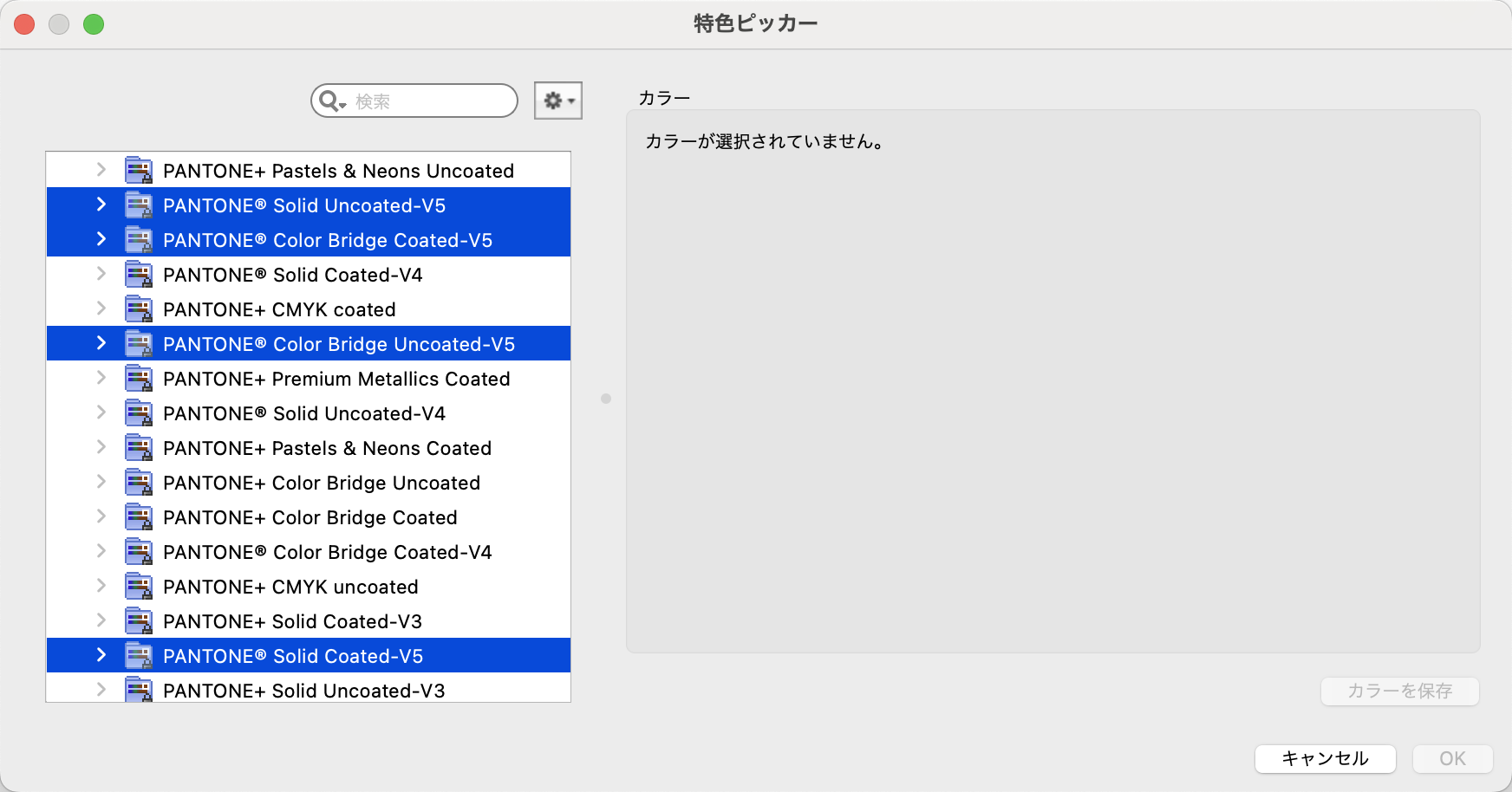1512x792 pixels.
Task: Select the row 'PANTONE® Solid Coated-V4'
Action: 308,274
